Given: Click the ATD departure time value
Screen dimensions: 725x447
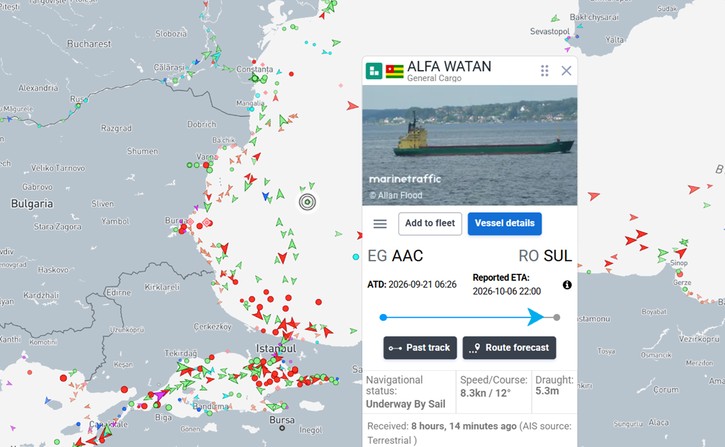Looking at the screenshot, I should (x=422, y=284).
